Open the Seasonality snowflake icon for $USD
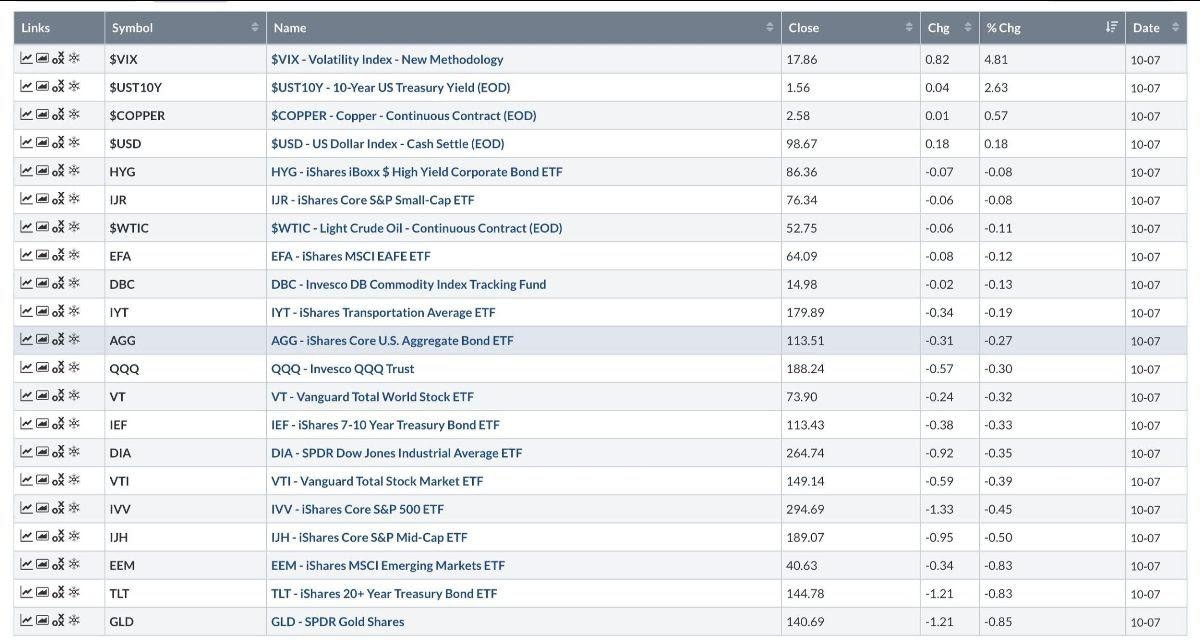The height and width of the screenshot is (640, 1200). pos(74,143)
